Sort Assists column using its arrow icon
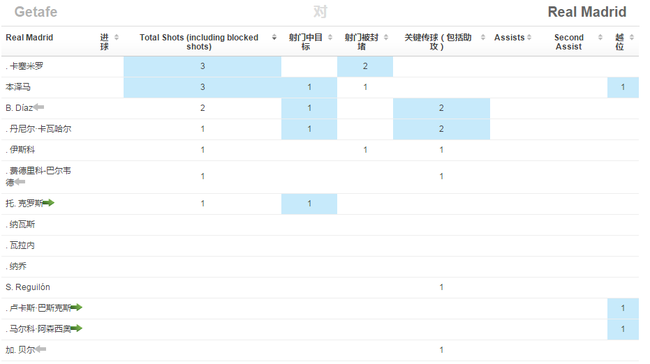Viewport: 650px width, 364px height. (x=529, y=37)
